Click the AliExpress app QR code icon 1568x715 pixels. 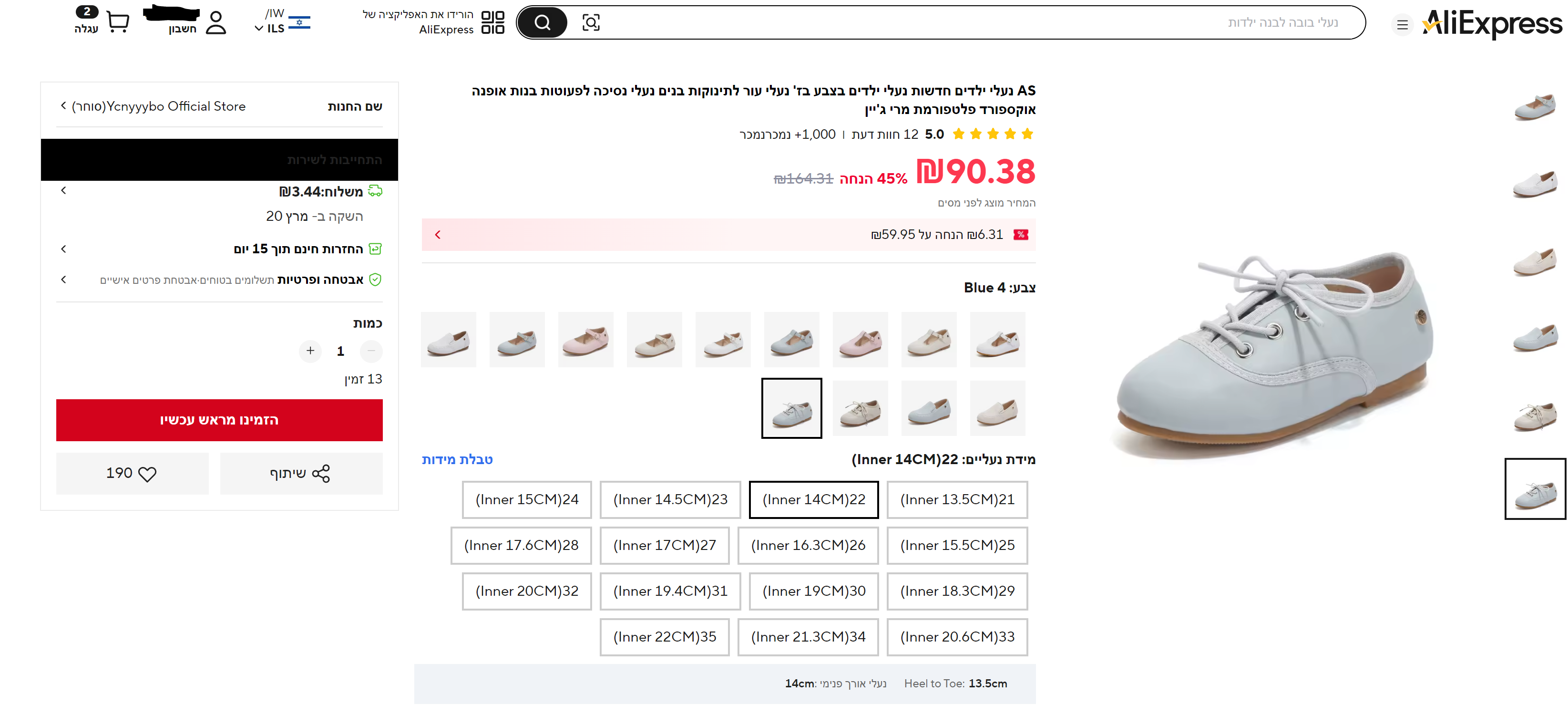492,22
